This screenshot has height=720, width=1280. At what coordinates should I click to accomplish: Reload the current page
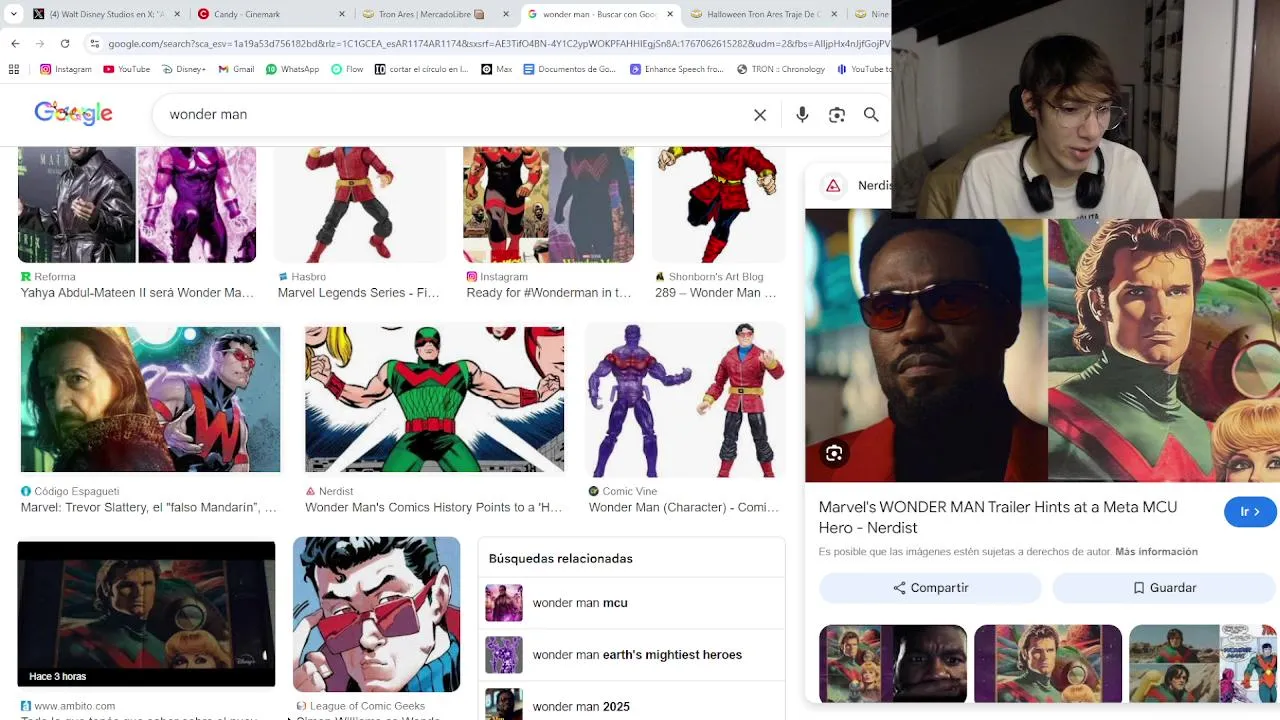pyautogui.click(x=65, y=44)
